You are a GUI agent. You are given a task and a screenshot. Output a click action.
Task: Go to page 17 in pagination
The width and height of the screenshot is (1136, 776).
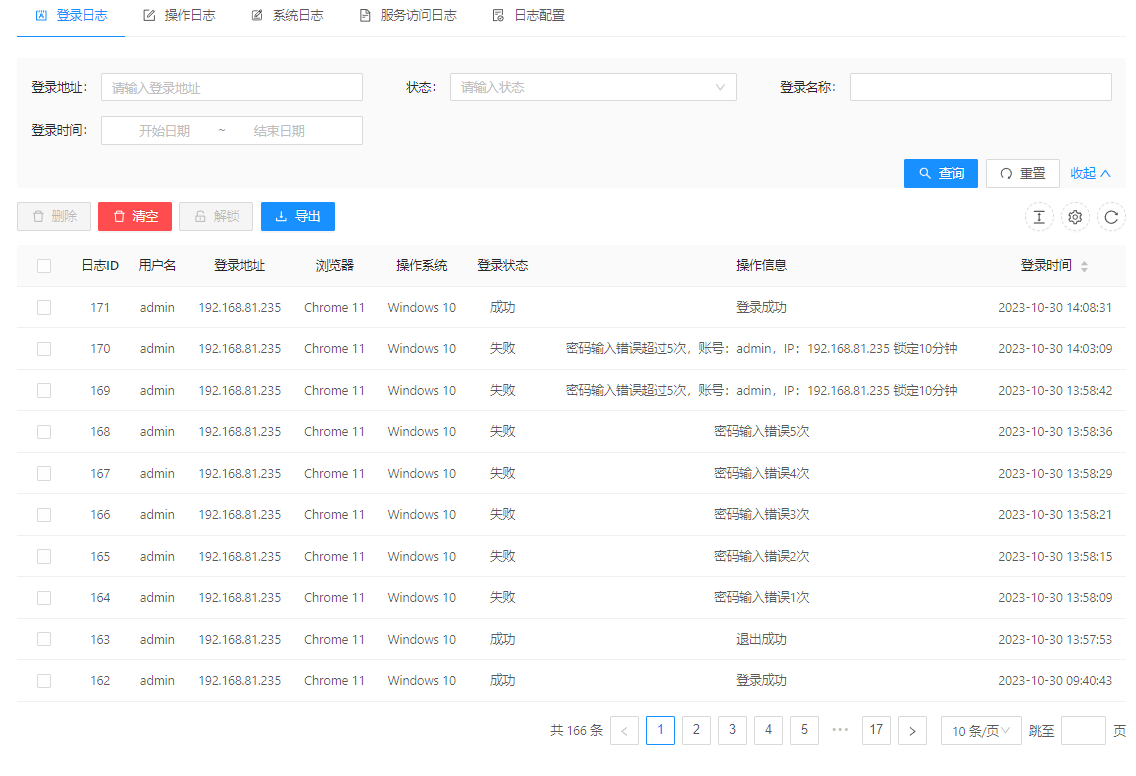(x=876, y=730)
